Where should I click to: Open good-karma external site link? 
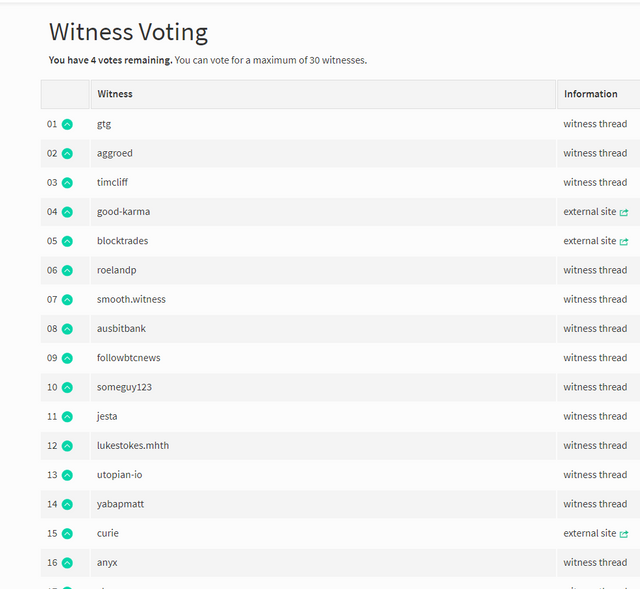click(596, 212)
